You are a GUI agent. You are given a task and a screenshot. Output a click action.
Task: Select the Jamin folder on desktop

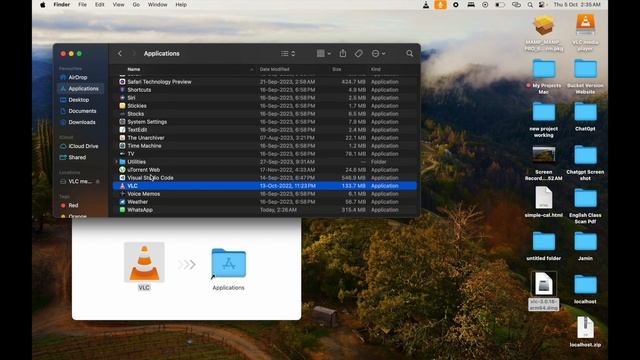click(585, 246)
